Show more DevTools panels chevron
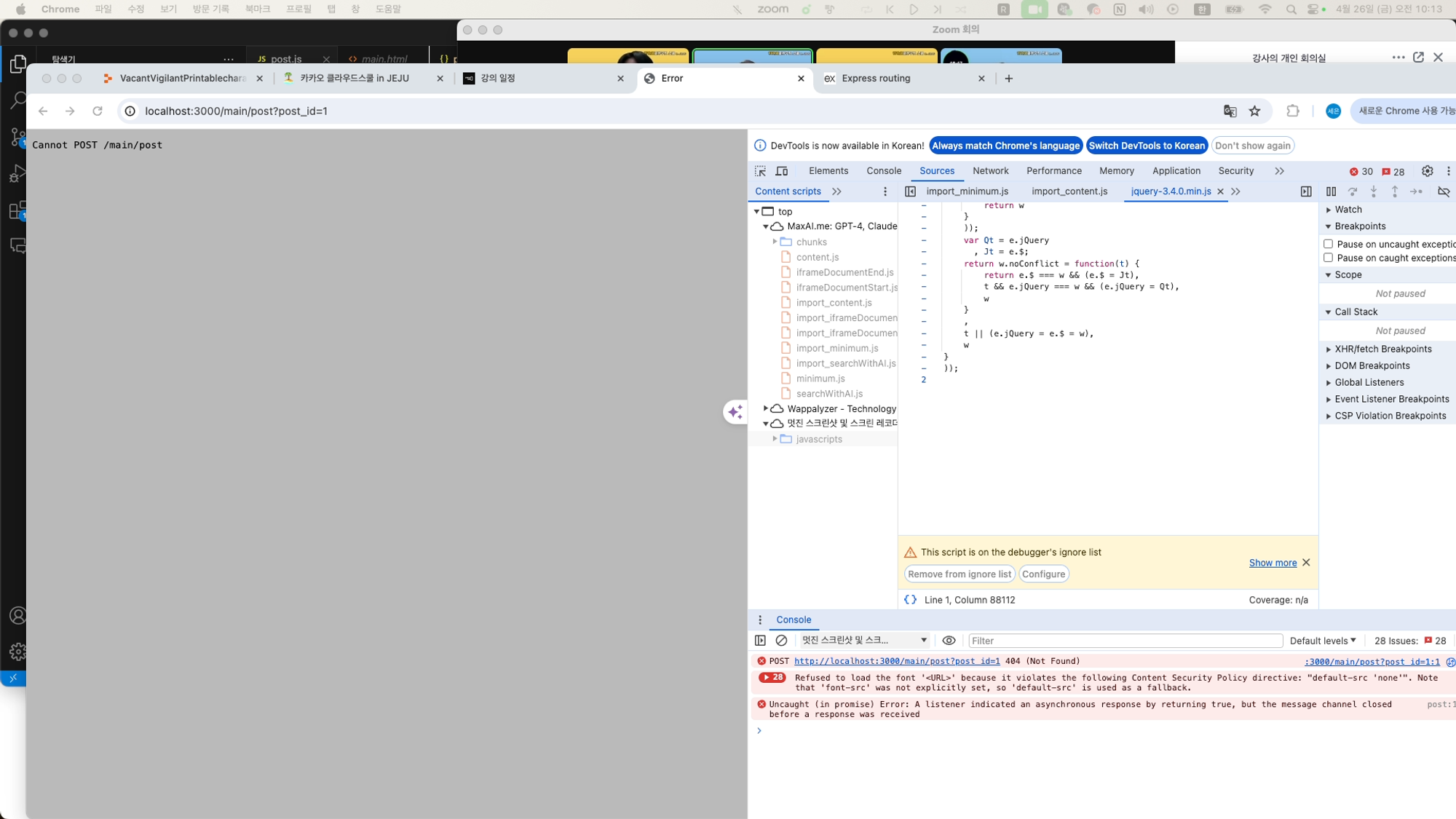Image resolution: width=1456 pixels, height=819 pixels. 1279,171
